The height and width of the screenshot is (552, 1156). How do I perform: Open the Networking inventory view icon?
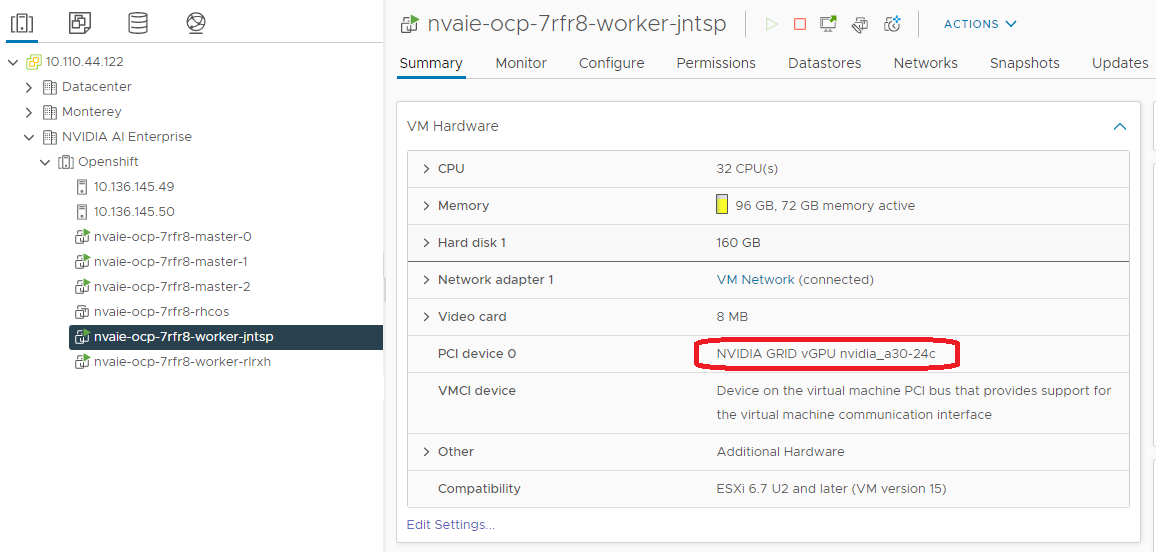[x=196, y=22]
